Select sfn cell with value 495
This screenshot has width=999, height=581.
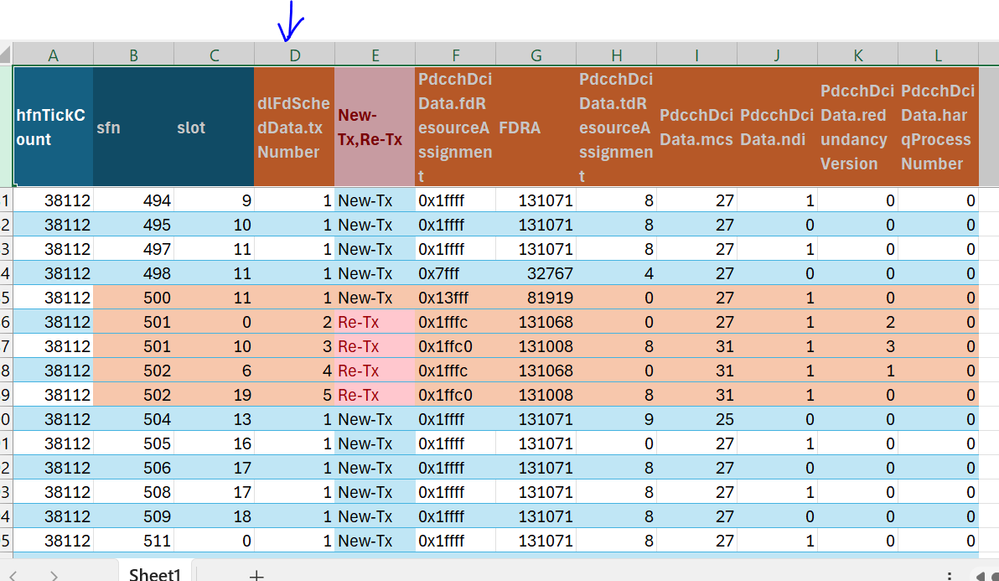point(133,225)
